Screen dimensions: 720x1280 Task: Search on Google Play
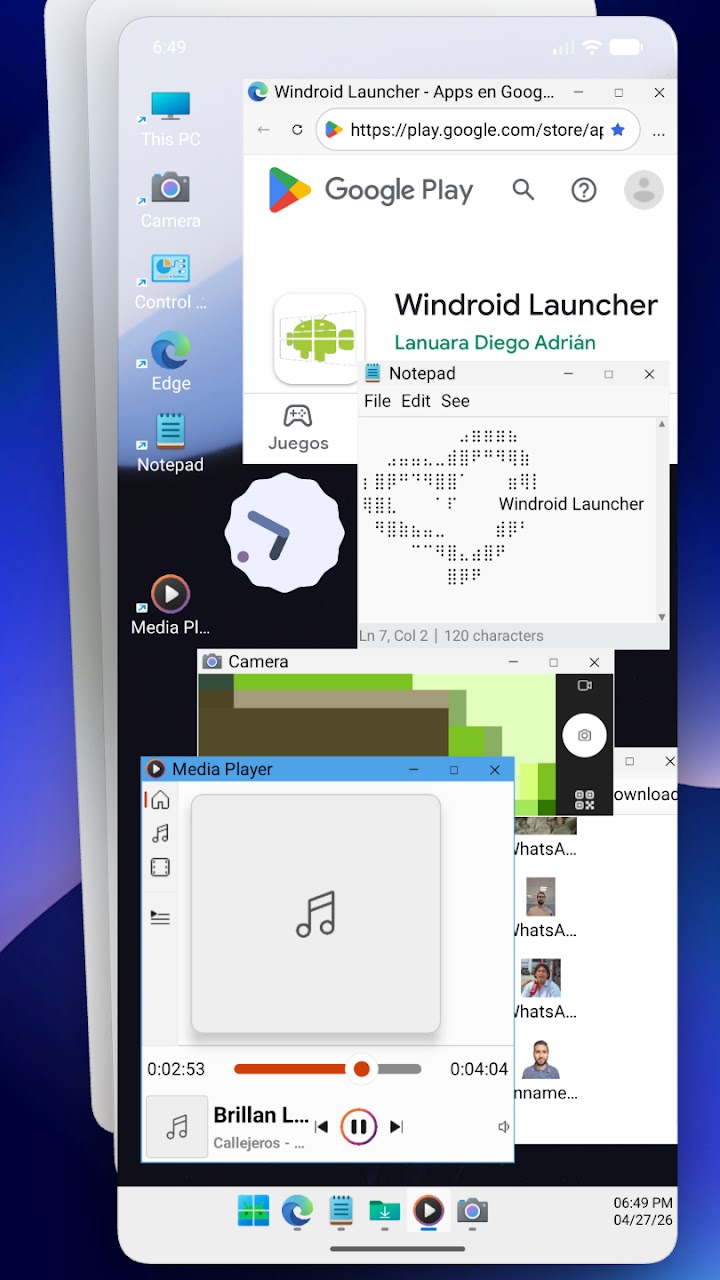tap(523, 189)
